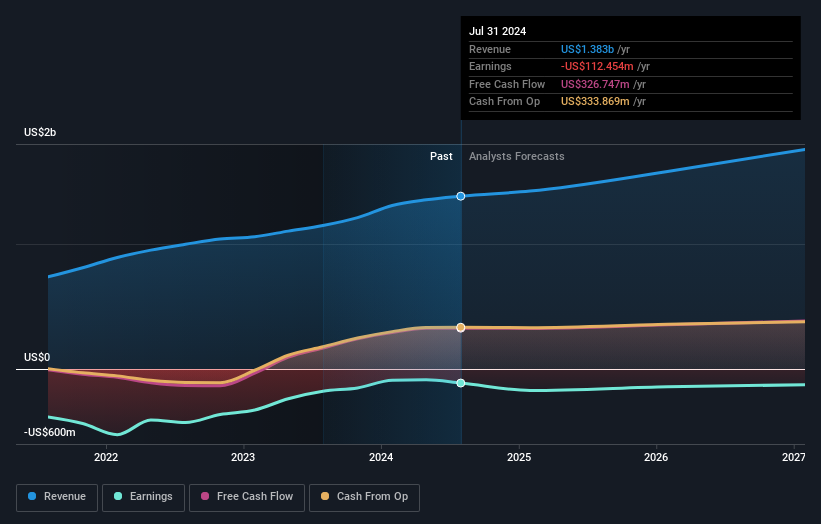Click the US$0 y-axis label

(x=37, y=358)
